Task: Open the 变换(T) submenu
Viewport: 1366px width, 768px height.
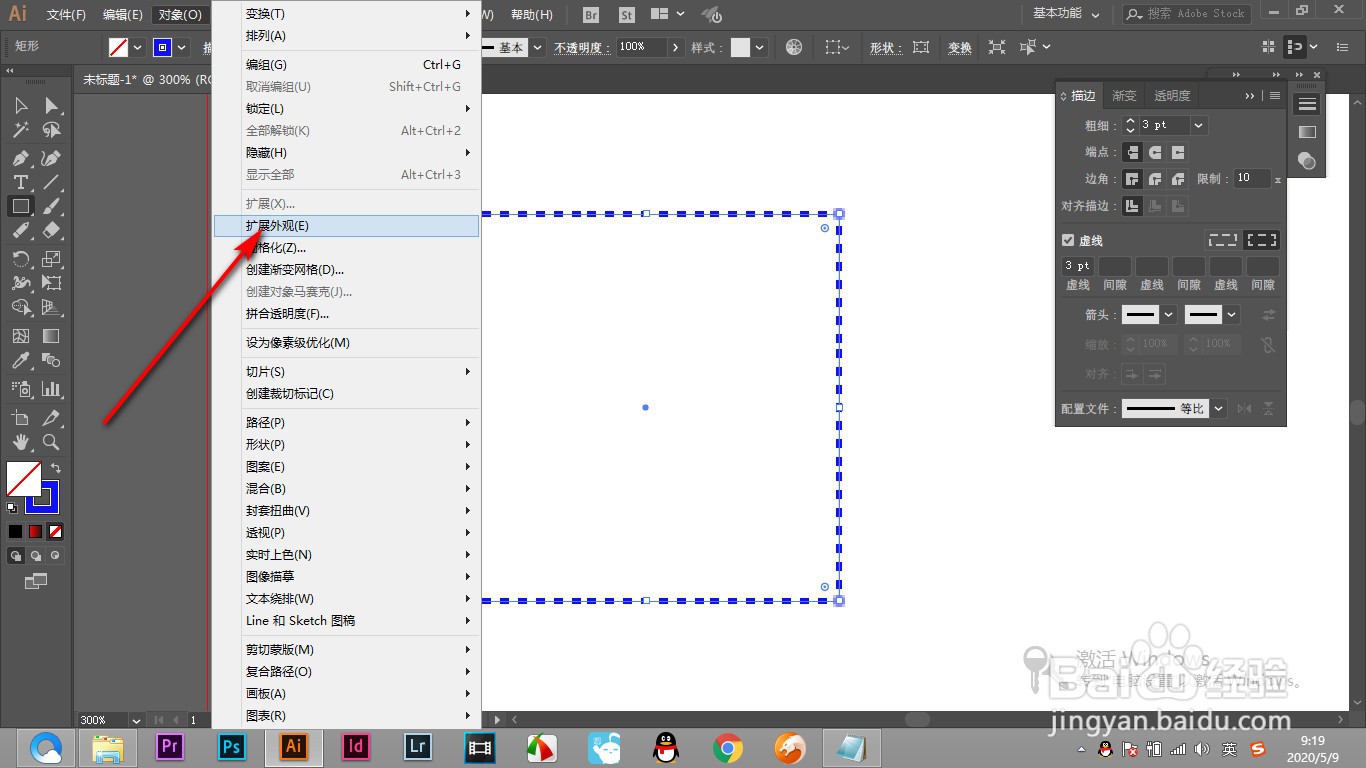Action: pos(346,14)
